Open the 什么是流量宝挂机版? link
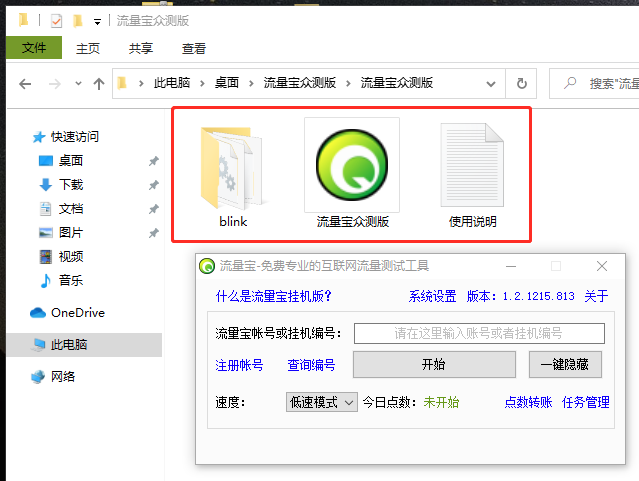The image size is (639, 481). pos(273,296)
